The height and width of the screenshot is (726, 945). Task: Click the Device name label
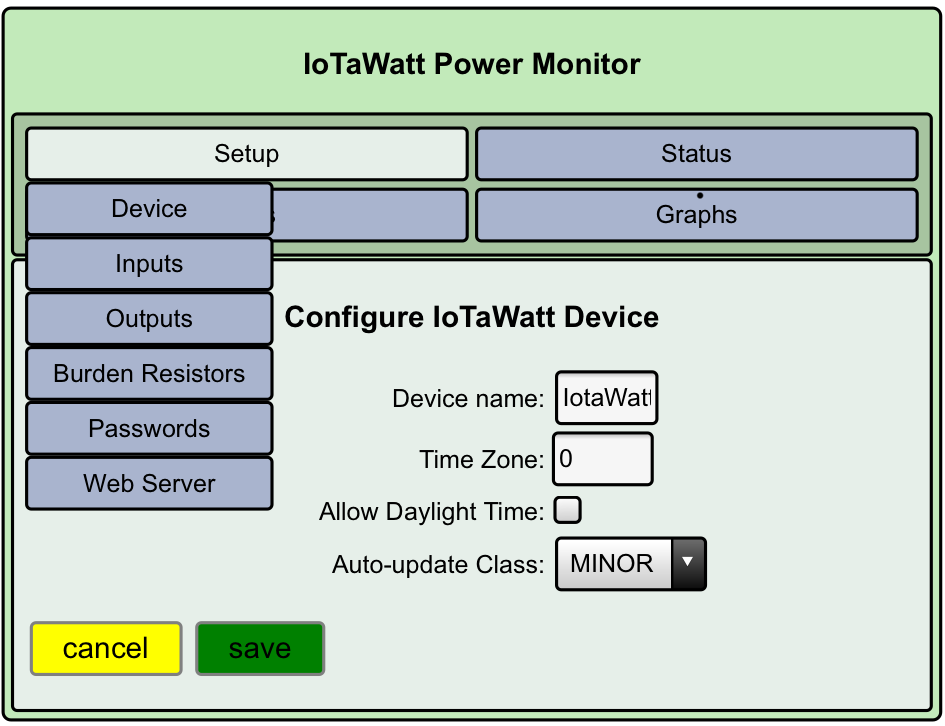pos(468,399)
